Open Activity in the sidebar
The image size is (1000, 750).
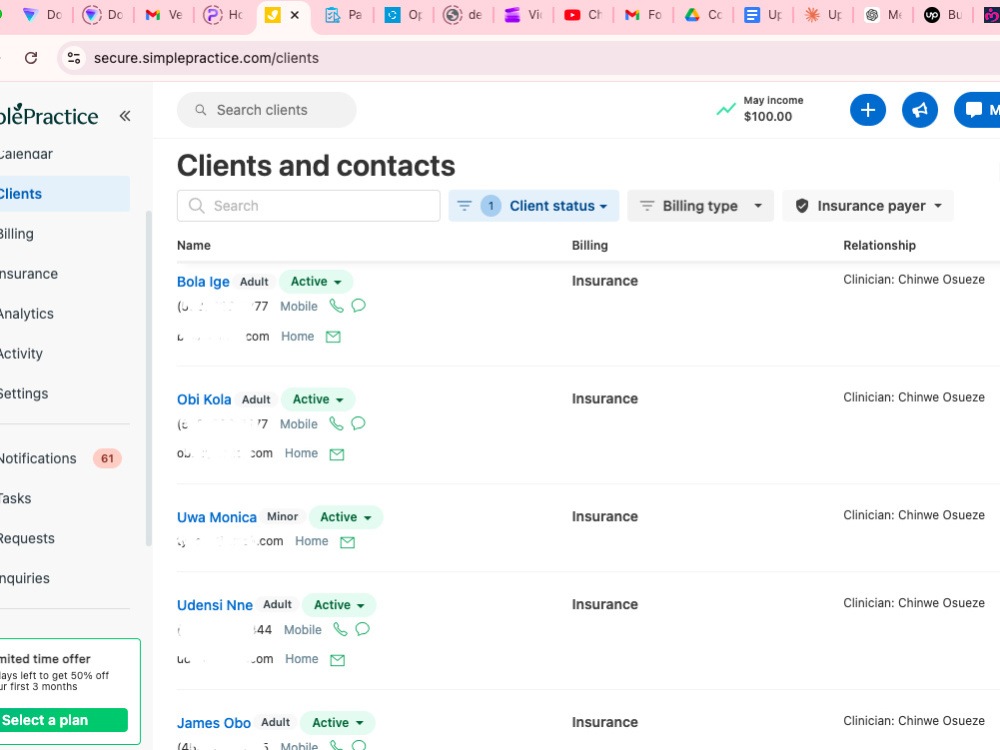coord(21,354)
